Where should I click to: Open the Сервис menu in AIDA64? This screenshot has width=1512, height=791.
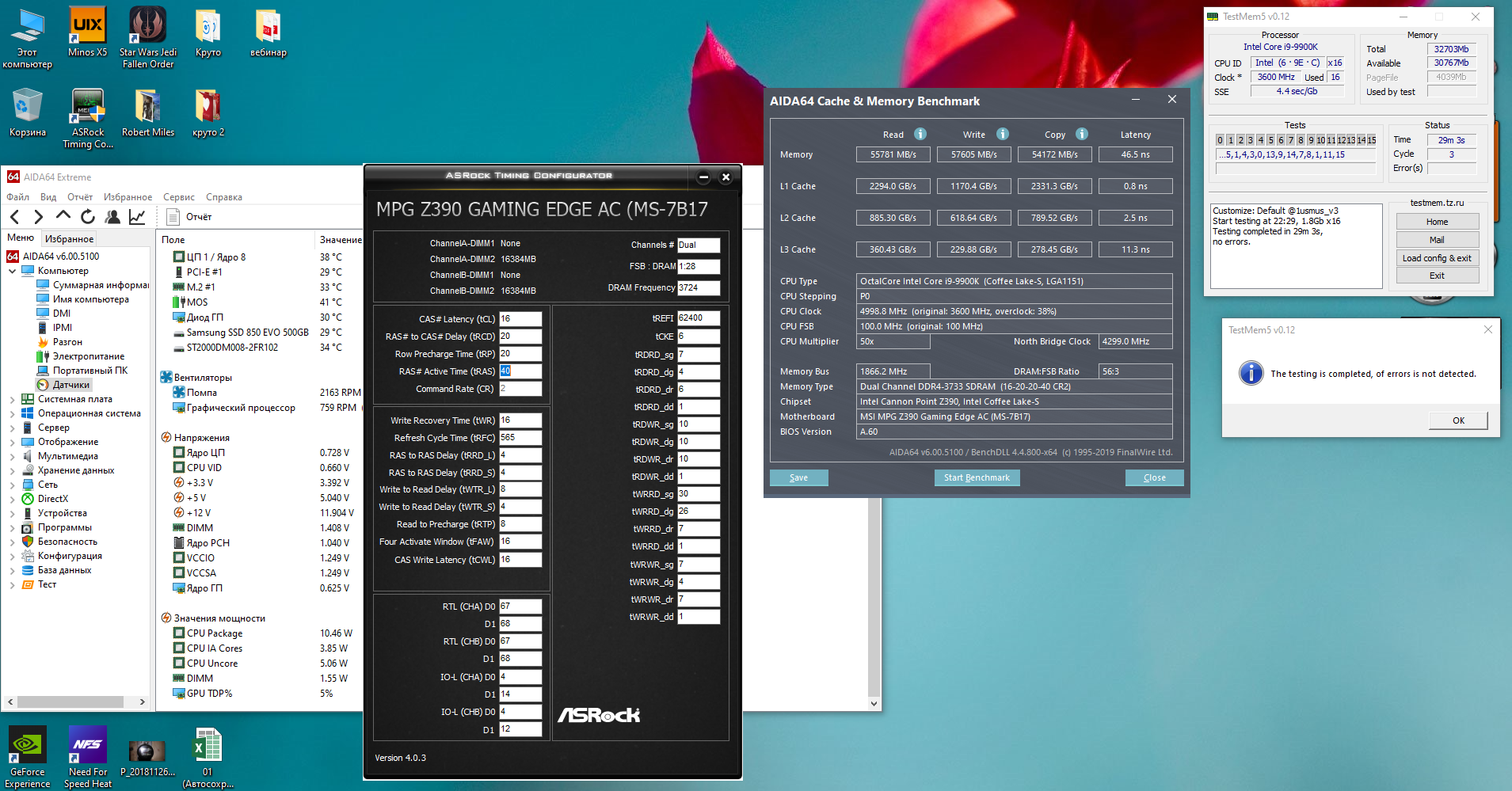[179, 197]
